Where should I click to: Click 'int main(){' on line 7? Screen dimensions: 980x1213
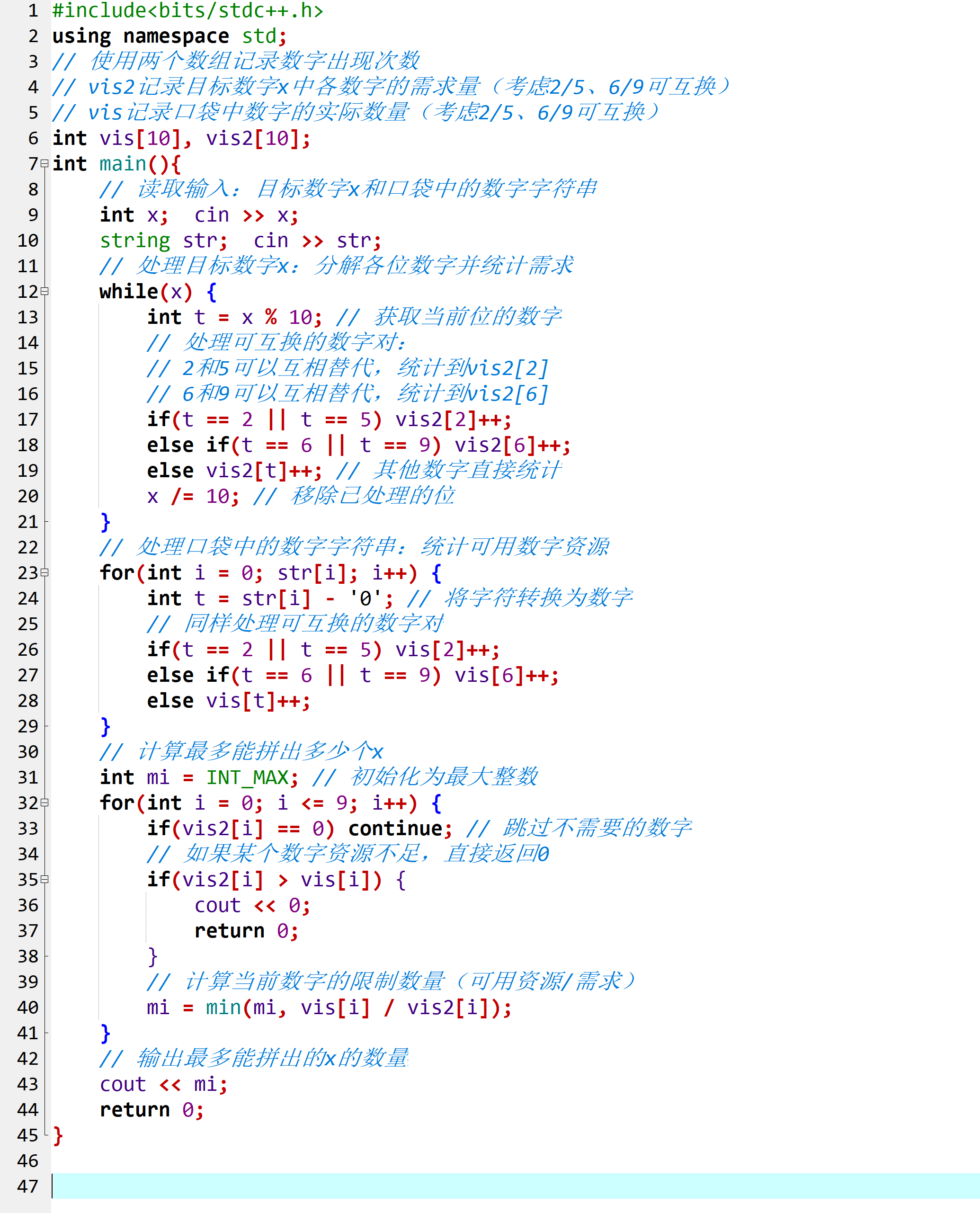(117, 164)
